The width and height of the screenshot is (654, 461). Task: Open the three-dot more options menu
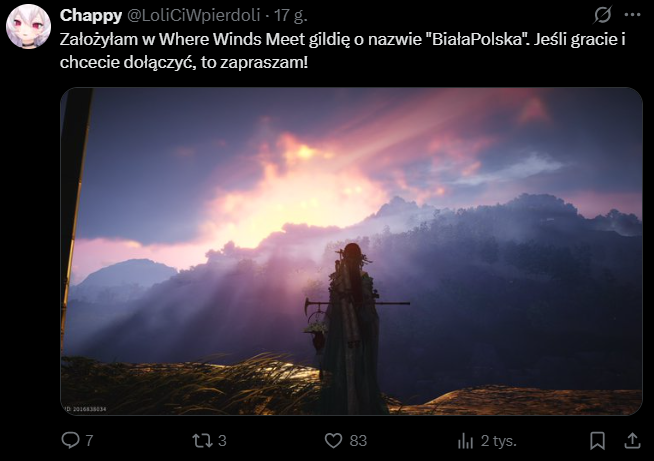[632, 15]
